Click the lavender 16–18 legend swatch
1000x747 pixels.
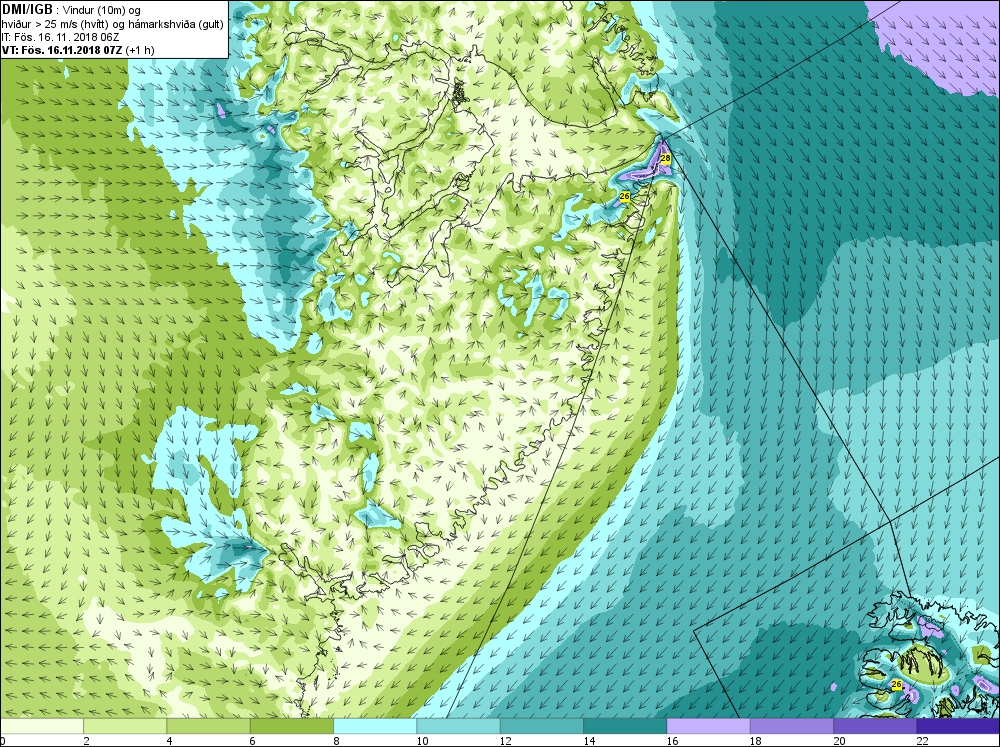tap(708, 726)
